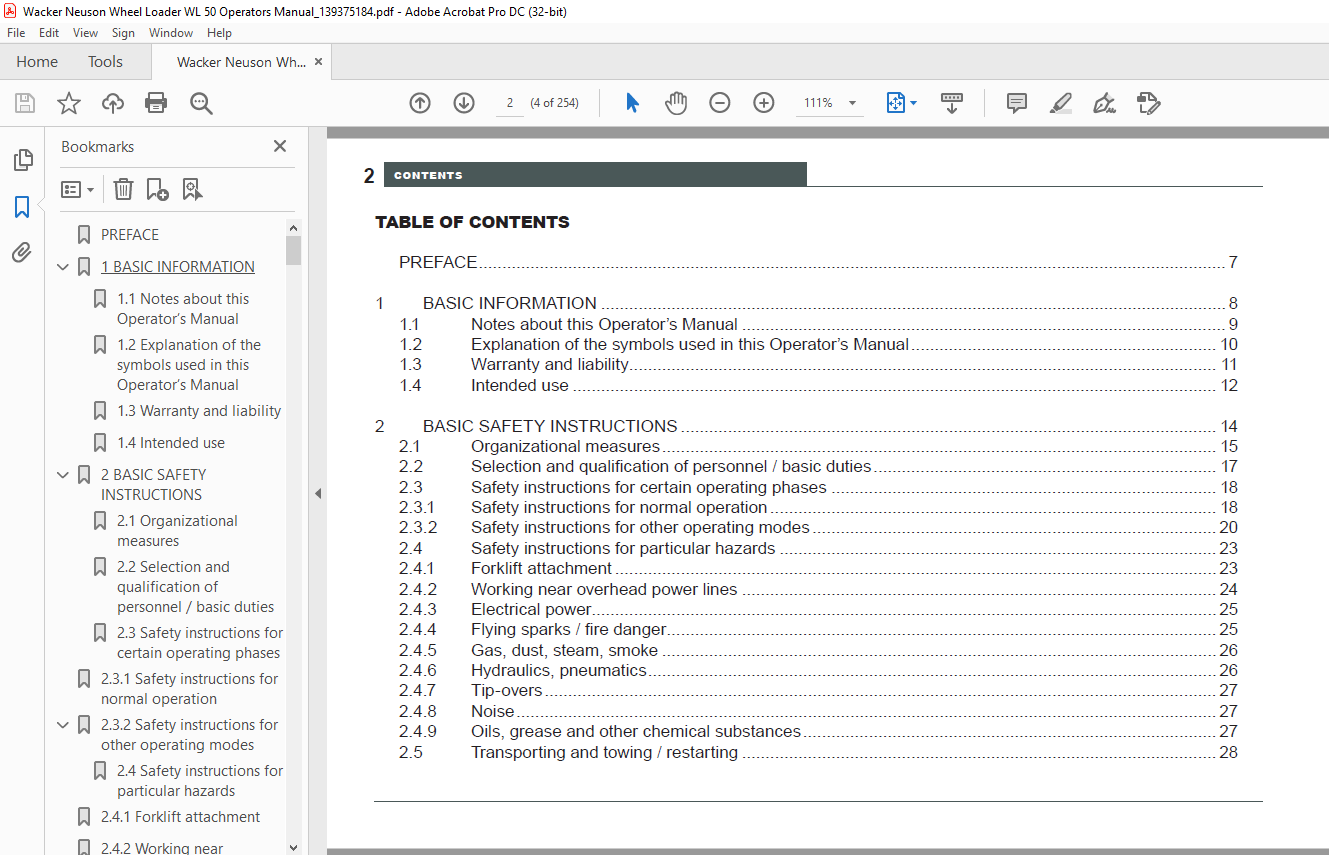
Task: Open the zoom percentage dropdown
Action: pyautogui.click(x=853, y=103)
